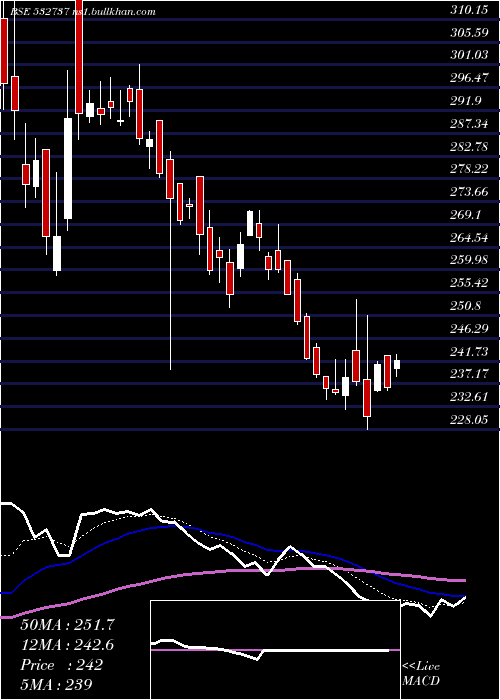This screenshot has height=700, width=500.
Task: Click the 269.1 price axis label
Action: (x=466, y=215)
